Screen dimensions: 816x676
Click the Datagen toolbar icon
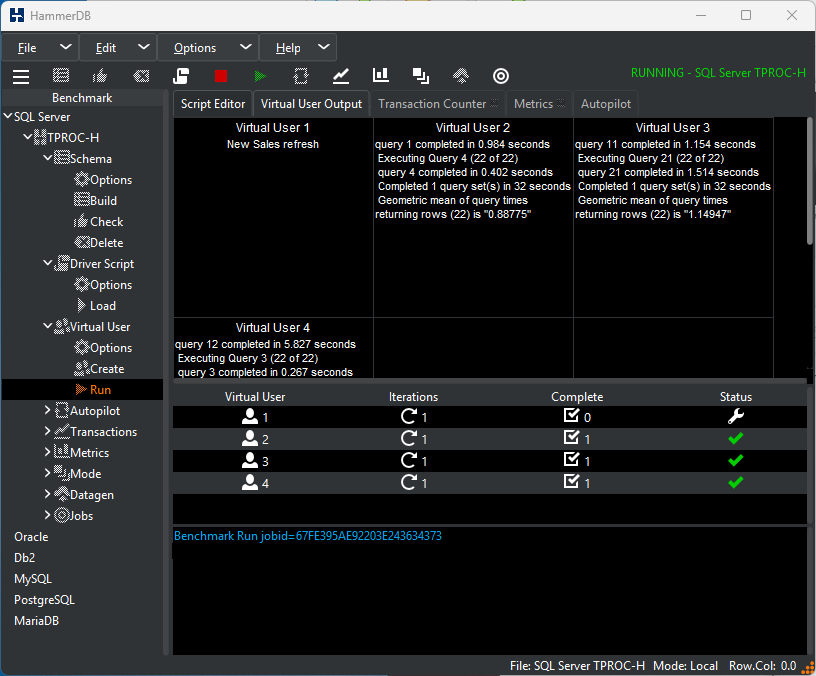point(461,76)
